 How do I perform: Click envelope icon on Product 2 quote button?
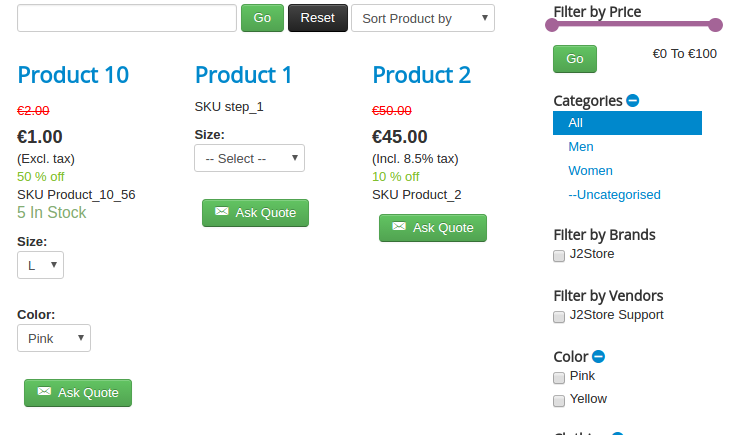click(x=399, y=227)
